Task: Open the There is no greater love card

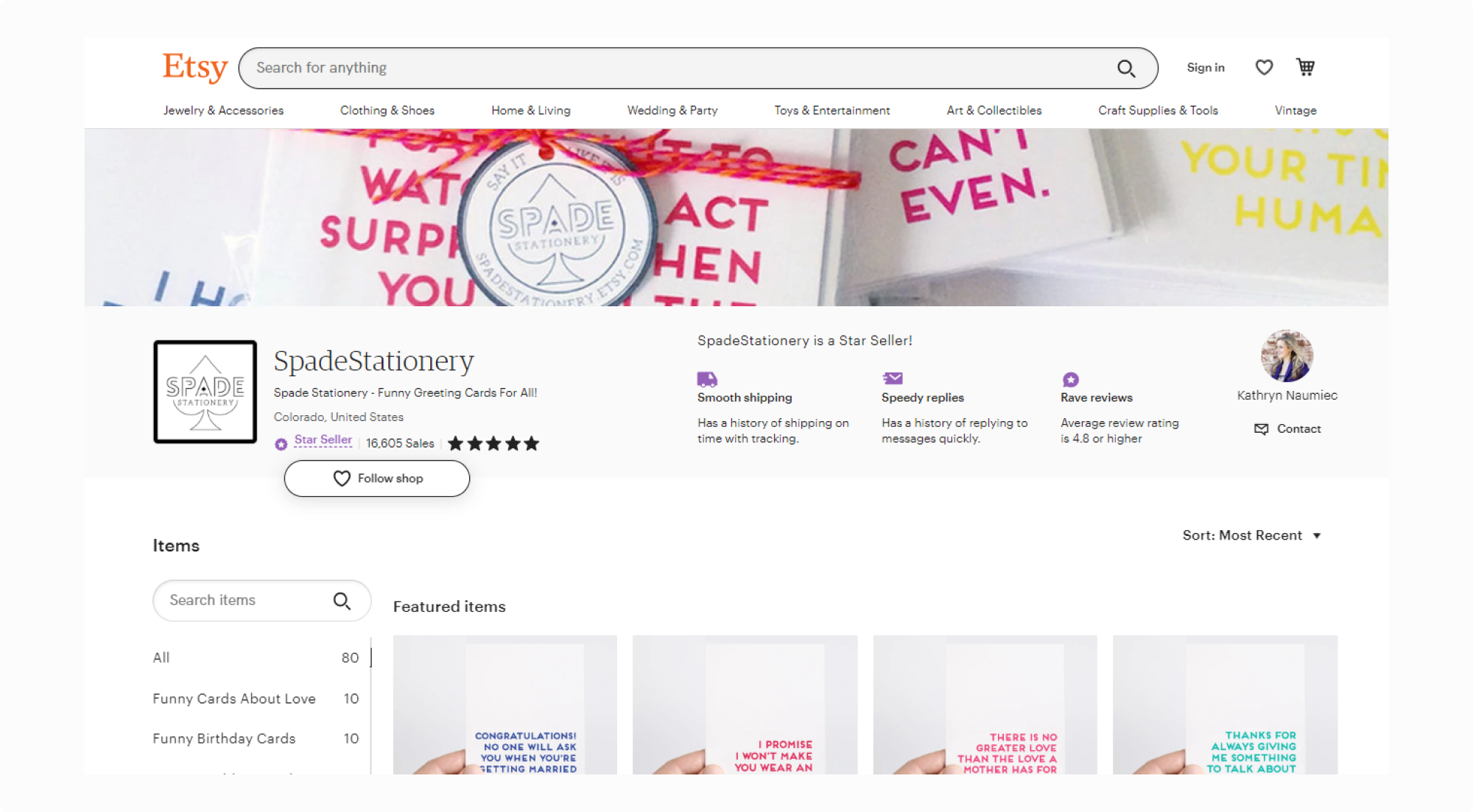Action: click(985, 705)
